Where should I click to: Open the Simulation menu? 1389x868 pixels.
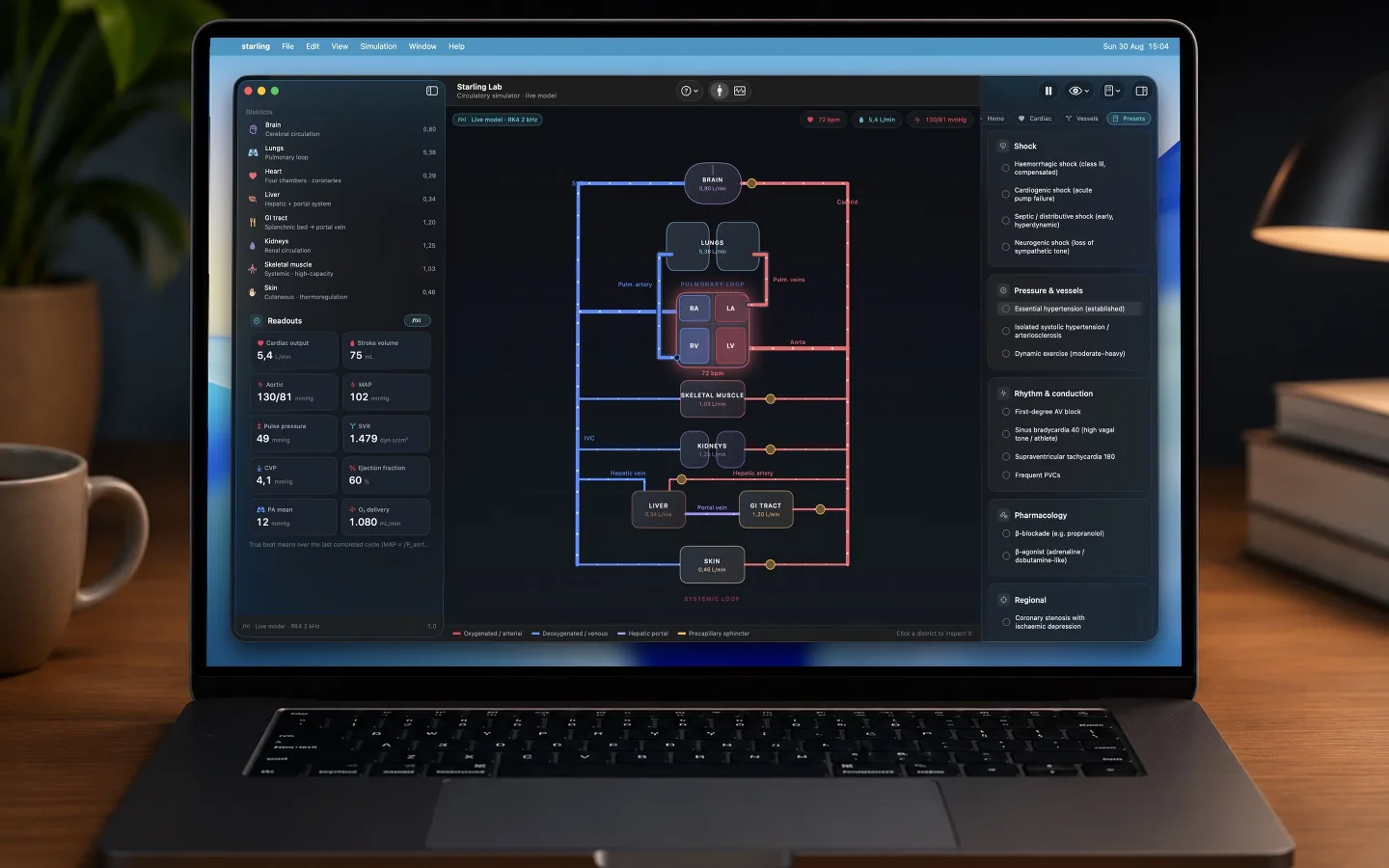click(x=378, y=46)
